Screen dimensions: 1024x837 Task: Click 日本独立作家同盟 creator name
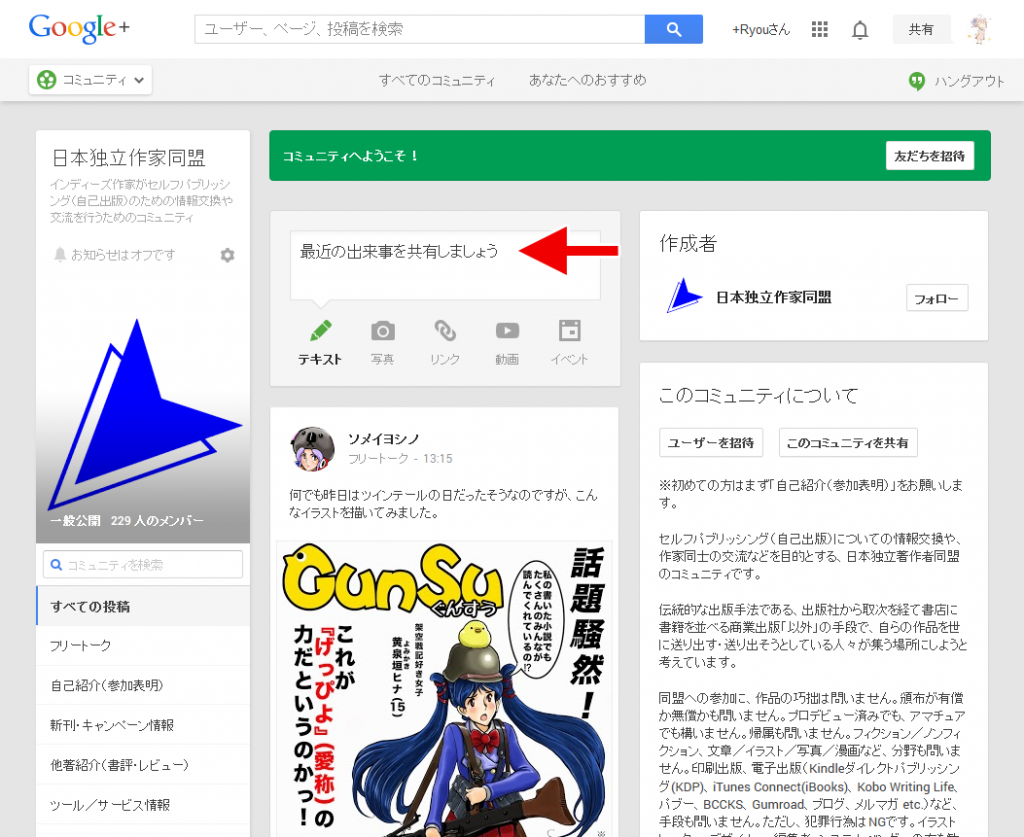tap(773, 297)
